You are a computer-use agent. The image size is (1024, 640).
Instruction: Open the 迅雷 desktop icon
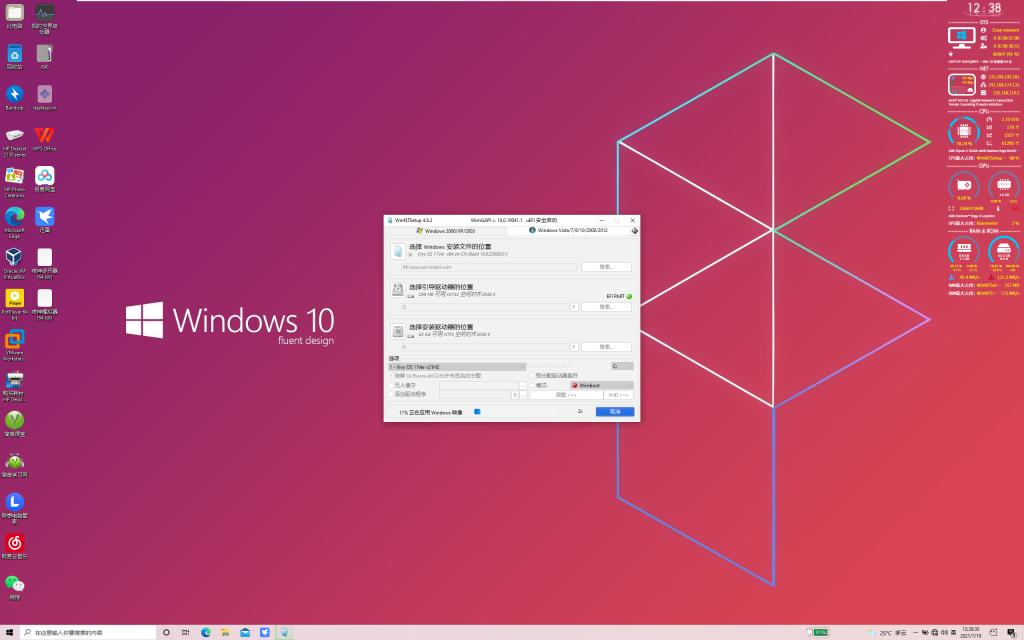tap(44, 219)
